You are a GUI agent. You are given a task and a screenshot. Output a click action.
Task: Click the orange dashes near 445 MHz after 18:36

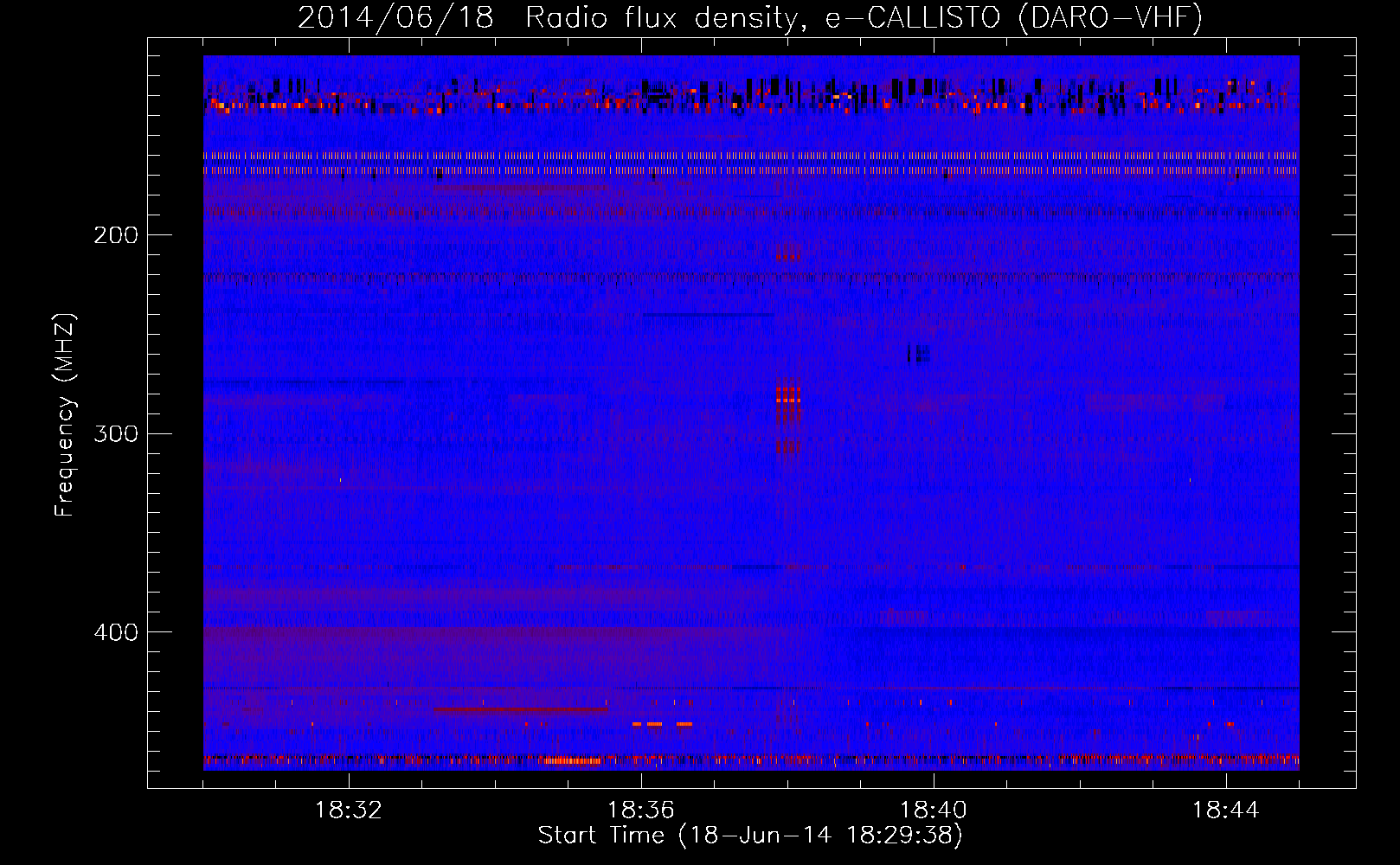(x=663, y=724)
